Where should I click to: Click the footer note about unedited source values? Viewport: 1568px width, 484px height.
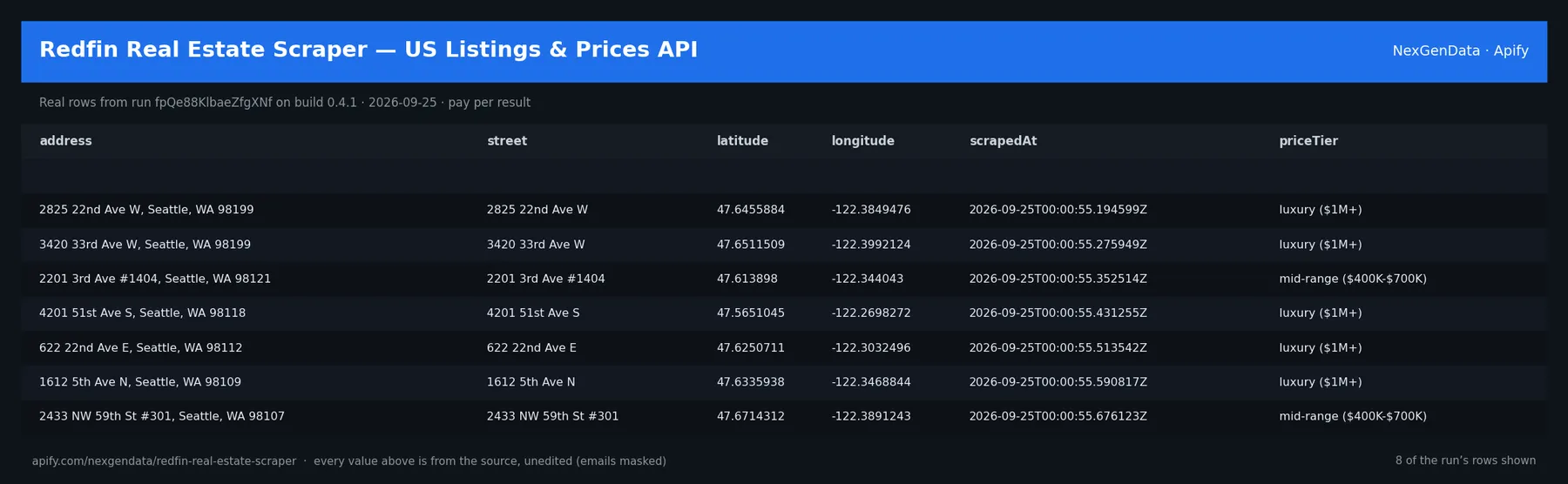tap(490, 461)
